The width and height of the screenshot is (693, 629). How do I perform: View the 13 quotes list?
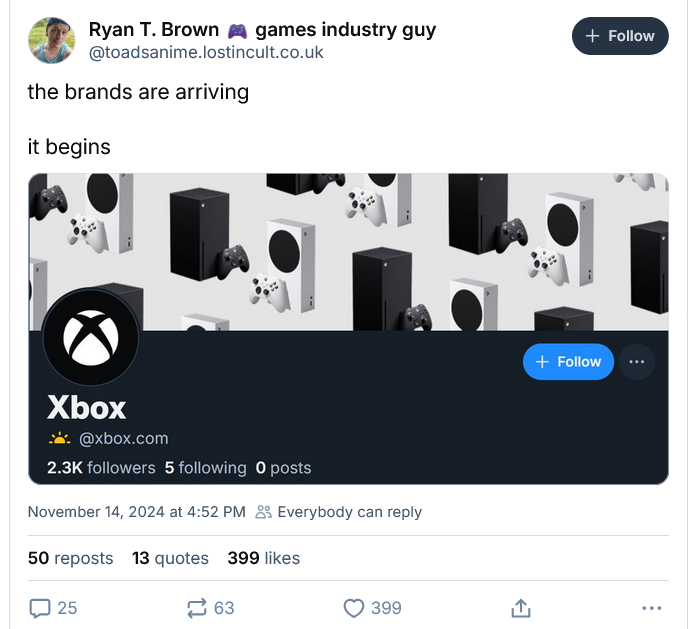coord(170,558)
